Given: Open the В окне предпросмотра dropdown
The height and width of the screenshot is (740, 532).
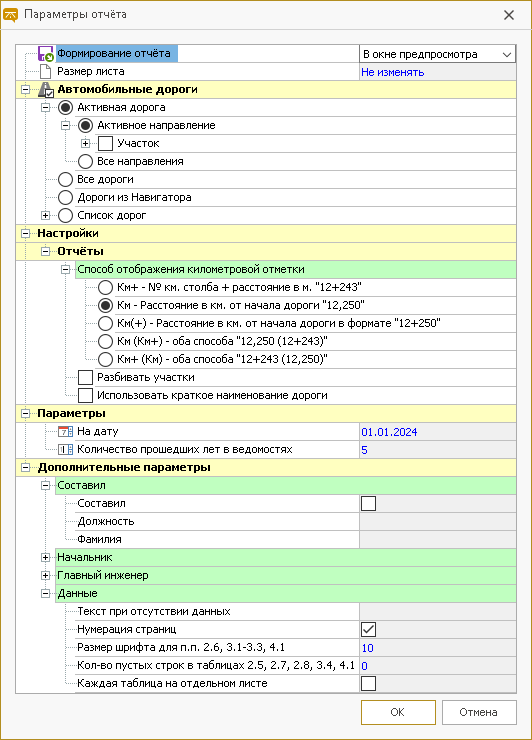Looking at the screenshot, I should click(x=437, y=54).
